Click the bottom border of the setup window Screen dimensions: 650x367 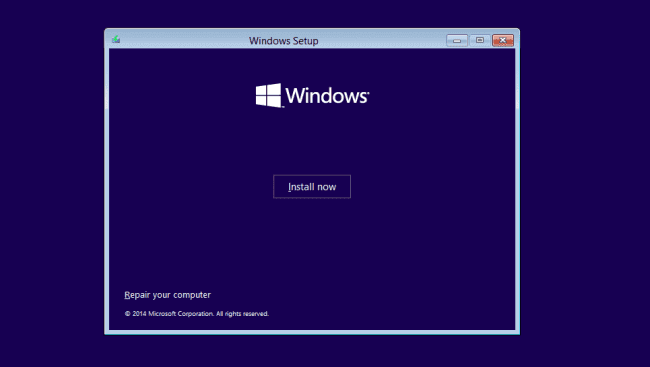(x=312, y=332)
